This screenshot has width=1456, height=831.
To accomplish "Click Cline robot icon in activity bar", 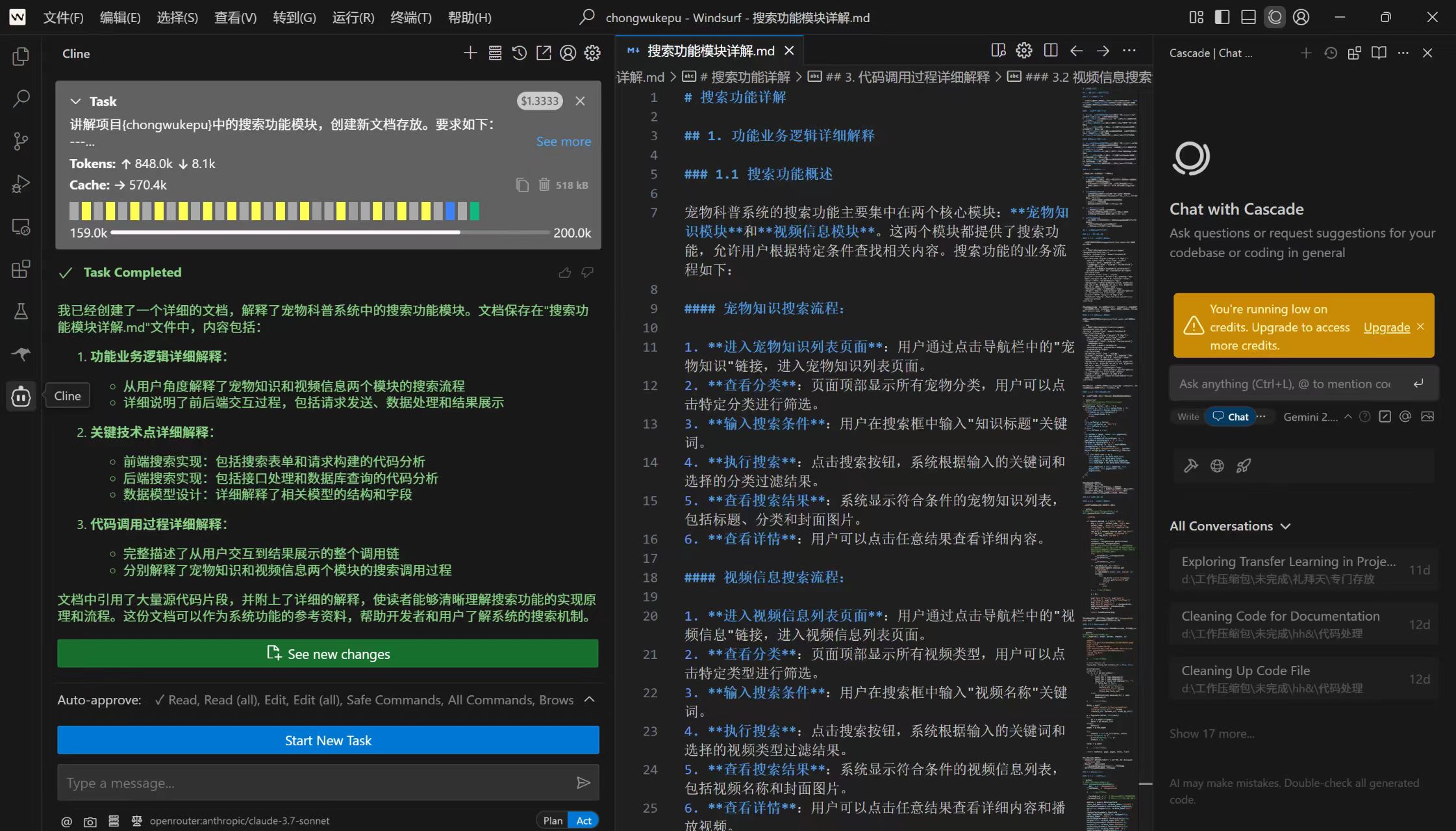I will 21,395.
